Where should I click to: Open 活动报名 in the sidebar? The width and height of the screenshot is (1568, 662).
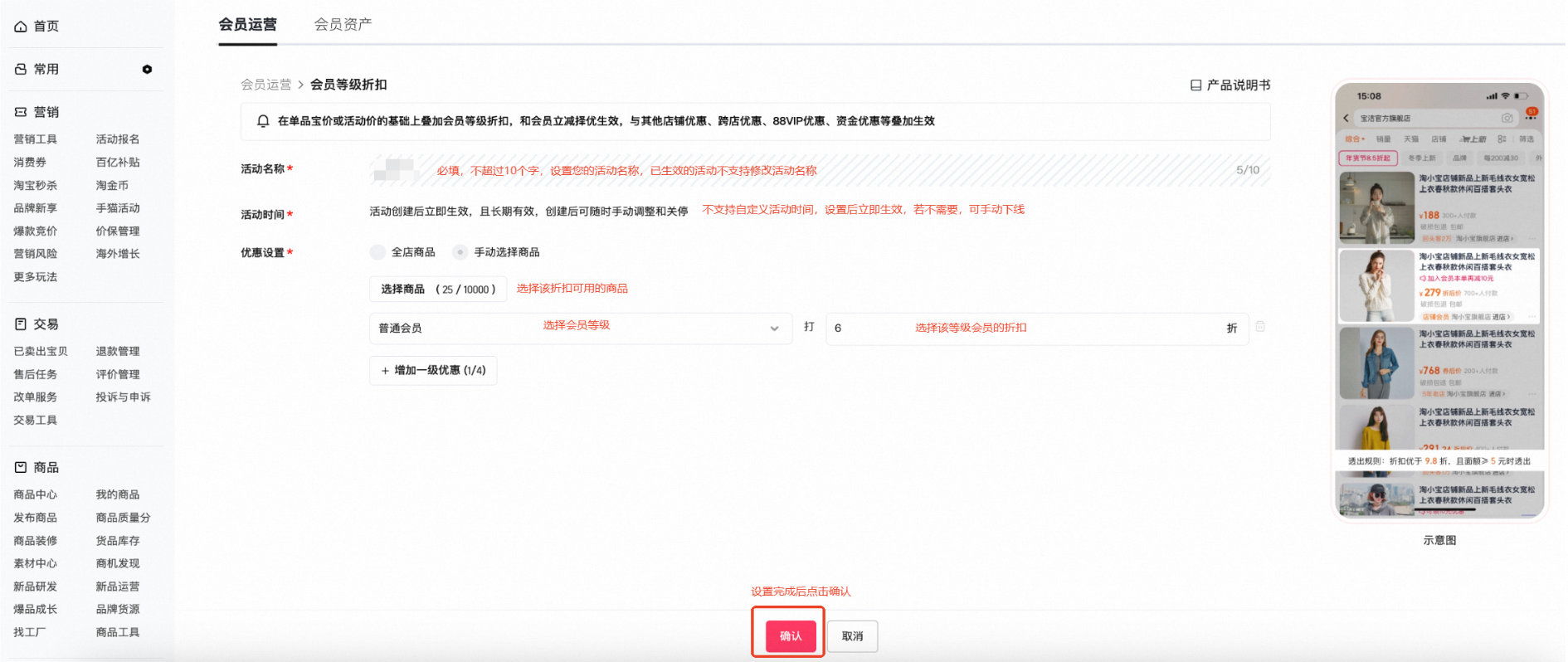(118, 139)
